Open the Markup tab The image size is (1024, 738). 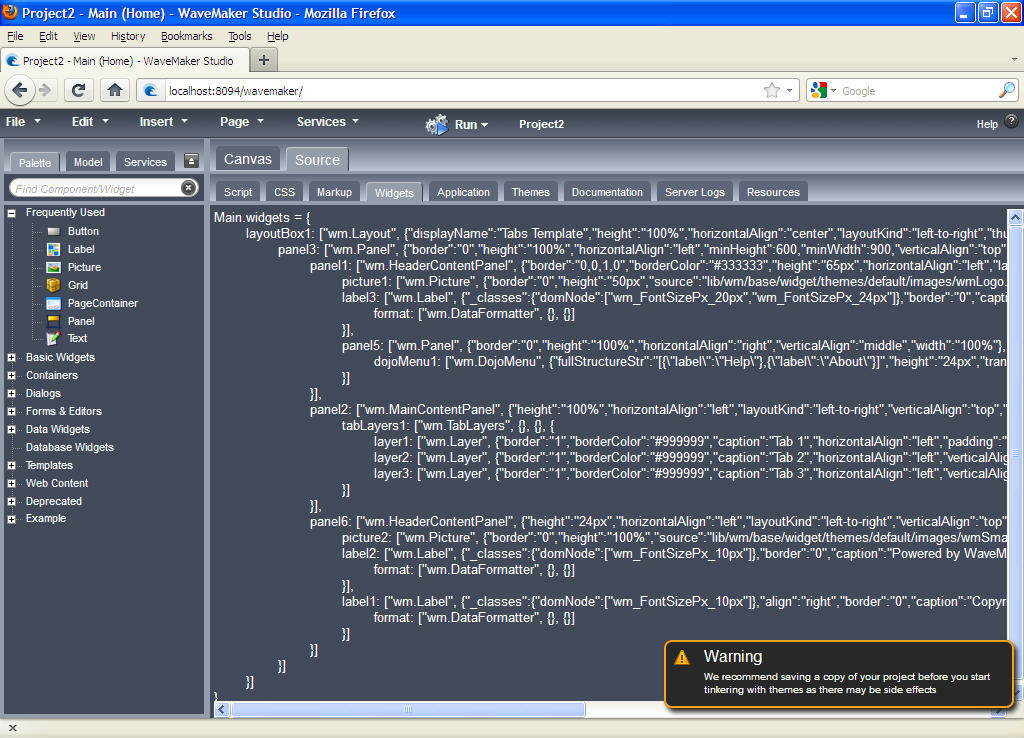334,192
